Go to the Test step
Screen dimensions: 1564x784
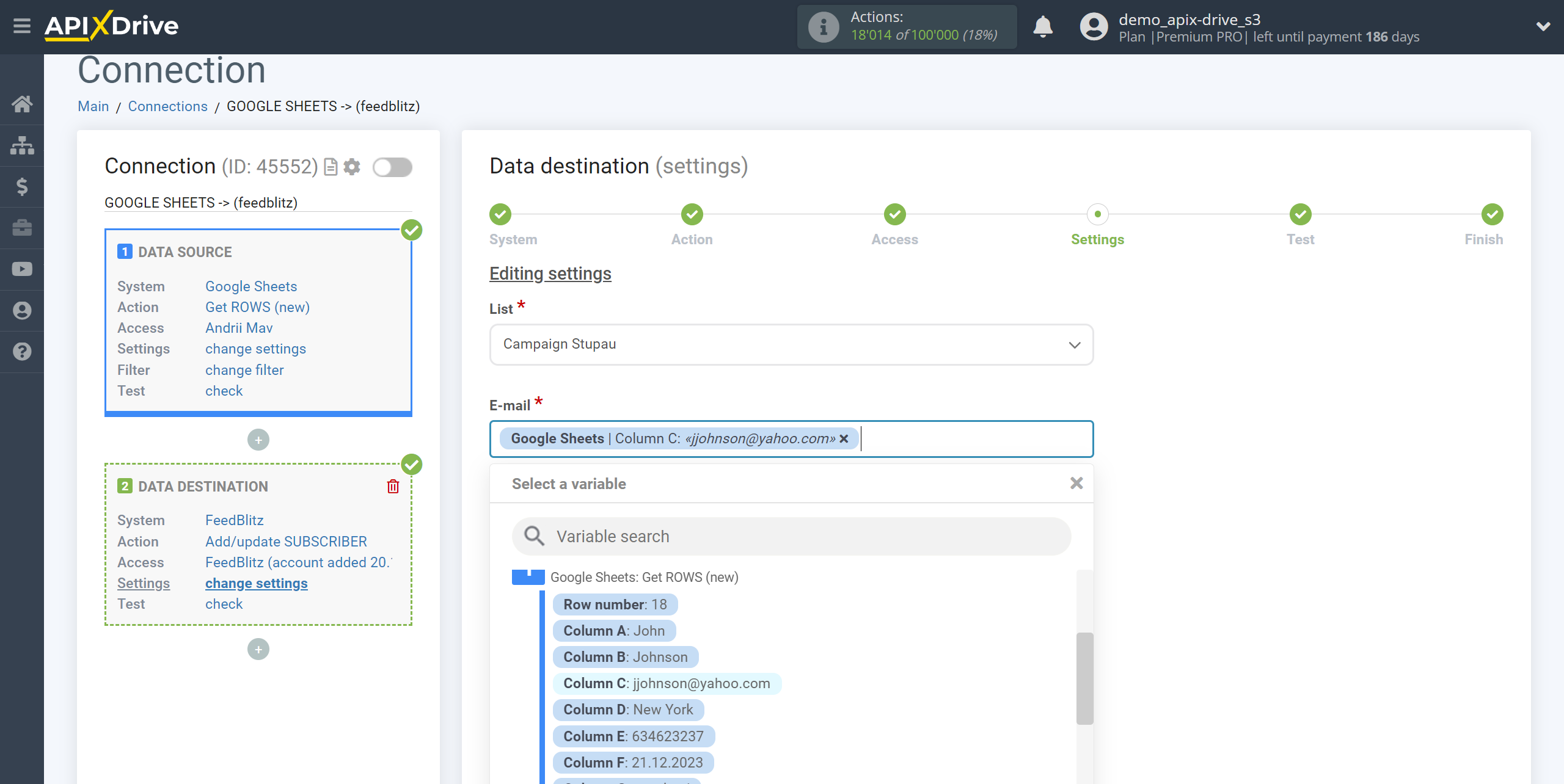click(x=1301, y=214)
